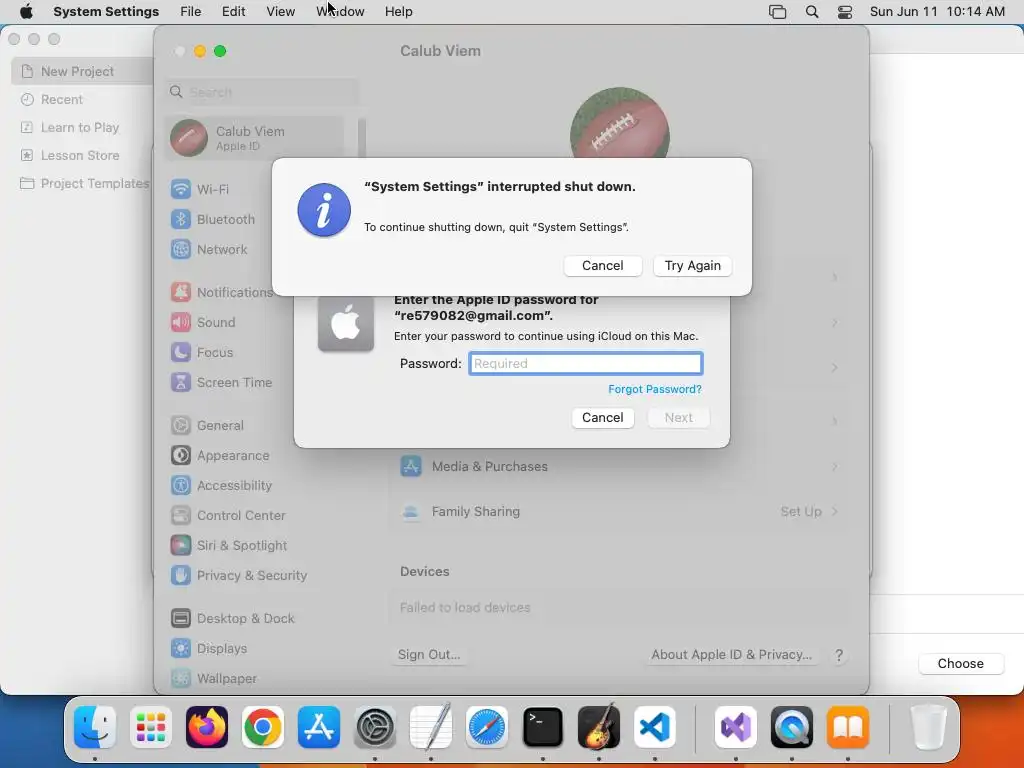Open Control Center in menu bar
Image resolution: width=1024 pixels, height=768 pixels.
(x=845, y=12)
